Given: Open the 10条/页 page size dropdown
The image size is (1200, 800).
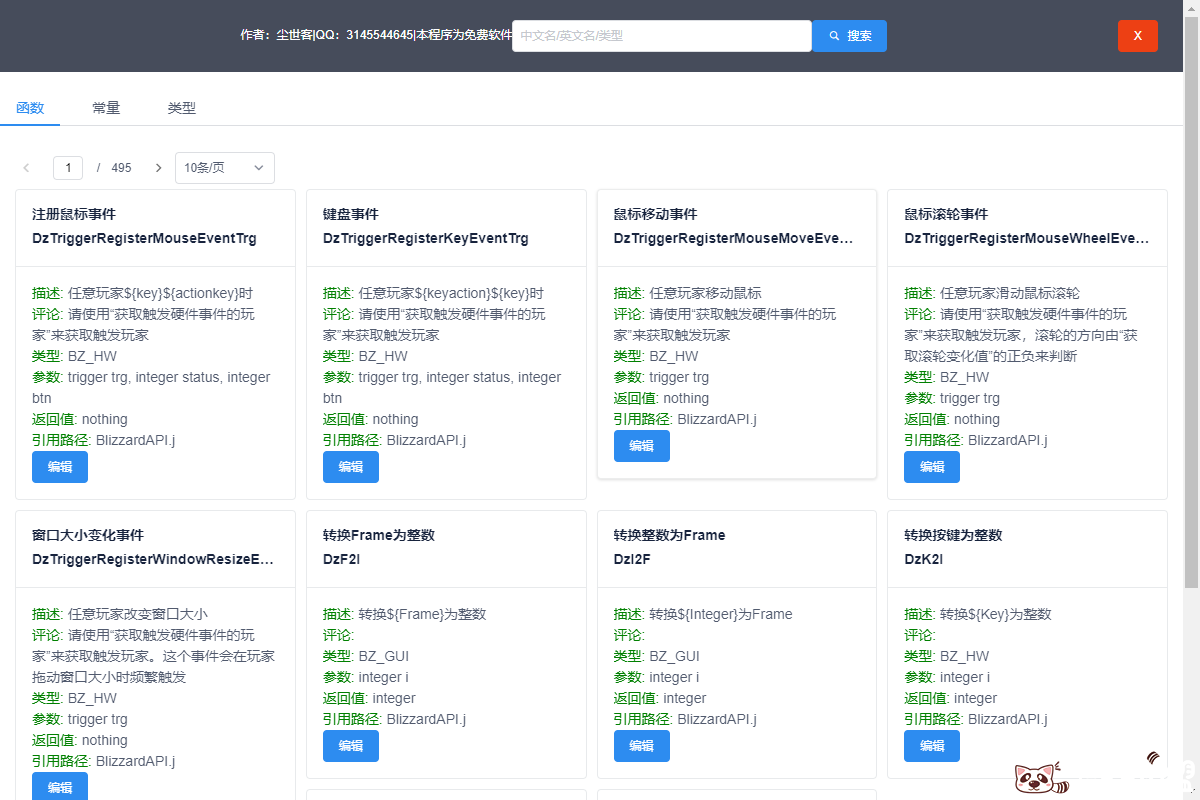Looking at the screenshot, I should pyautogui.click(x=224, y=168).
